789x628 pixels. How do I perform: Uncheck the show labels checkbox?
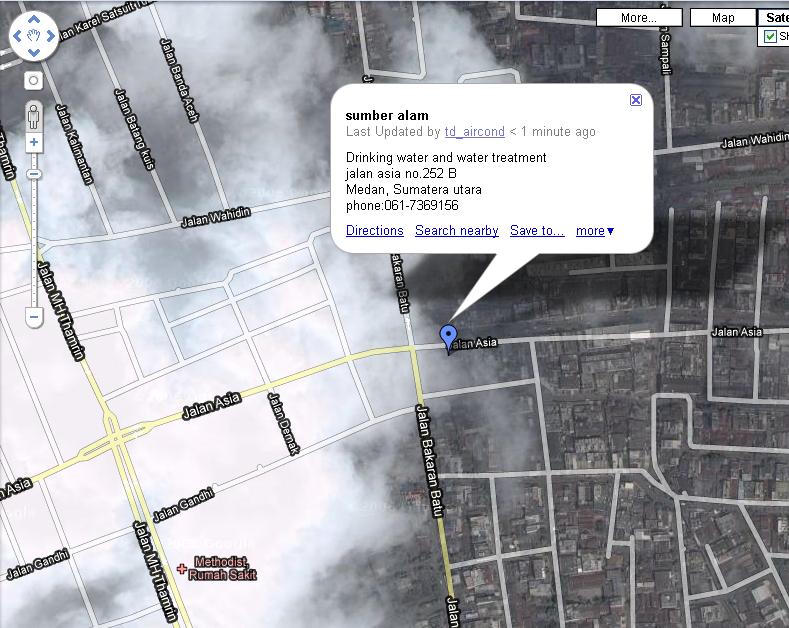[x=770, y=37]
